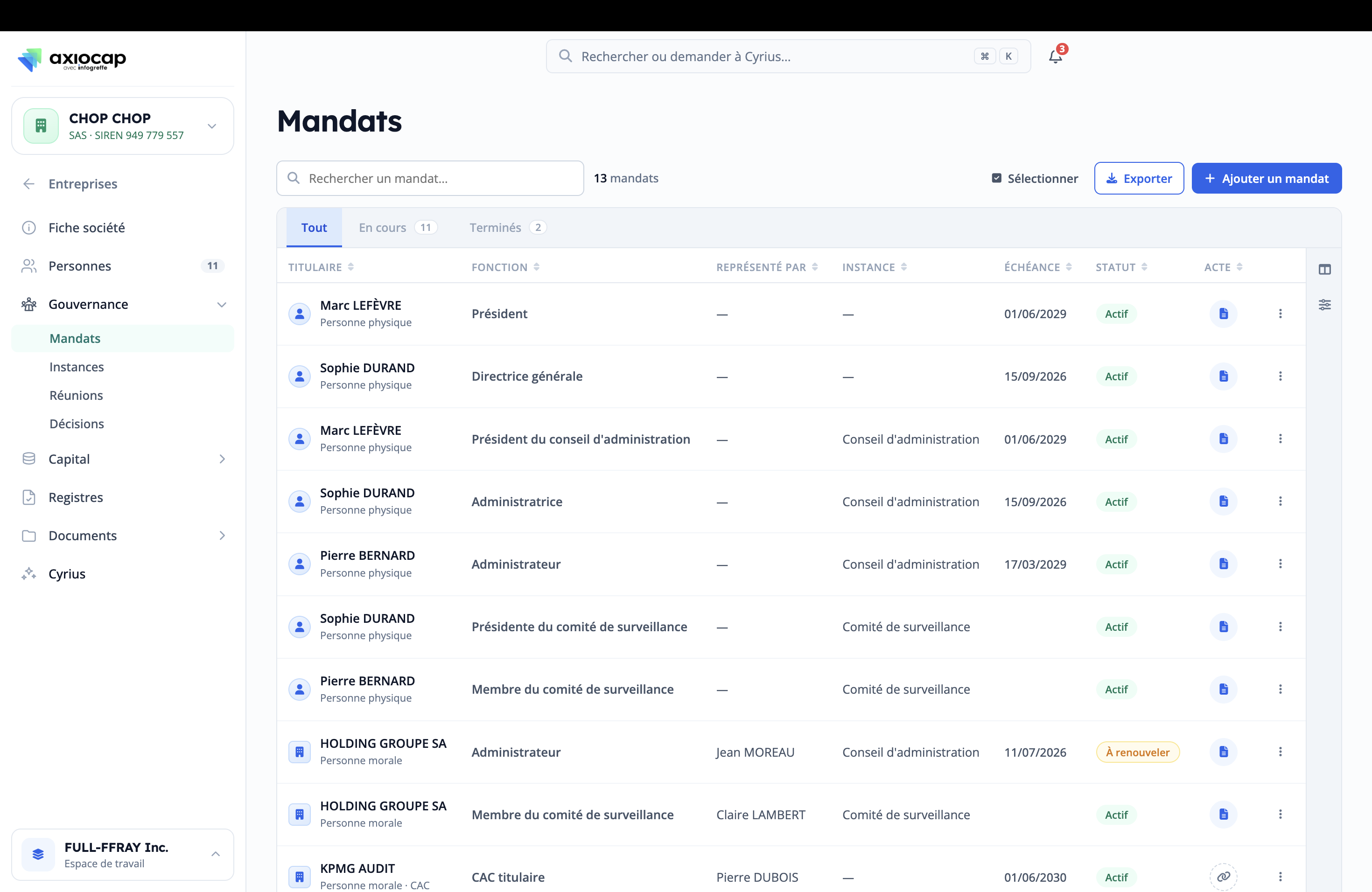The image size is (1372, 892).
Task: Open act document for Pierre BERNARD Administrateur
Action: coord(1223,564)
